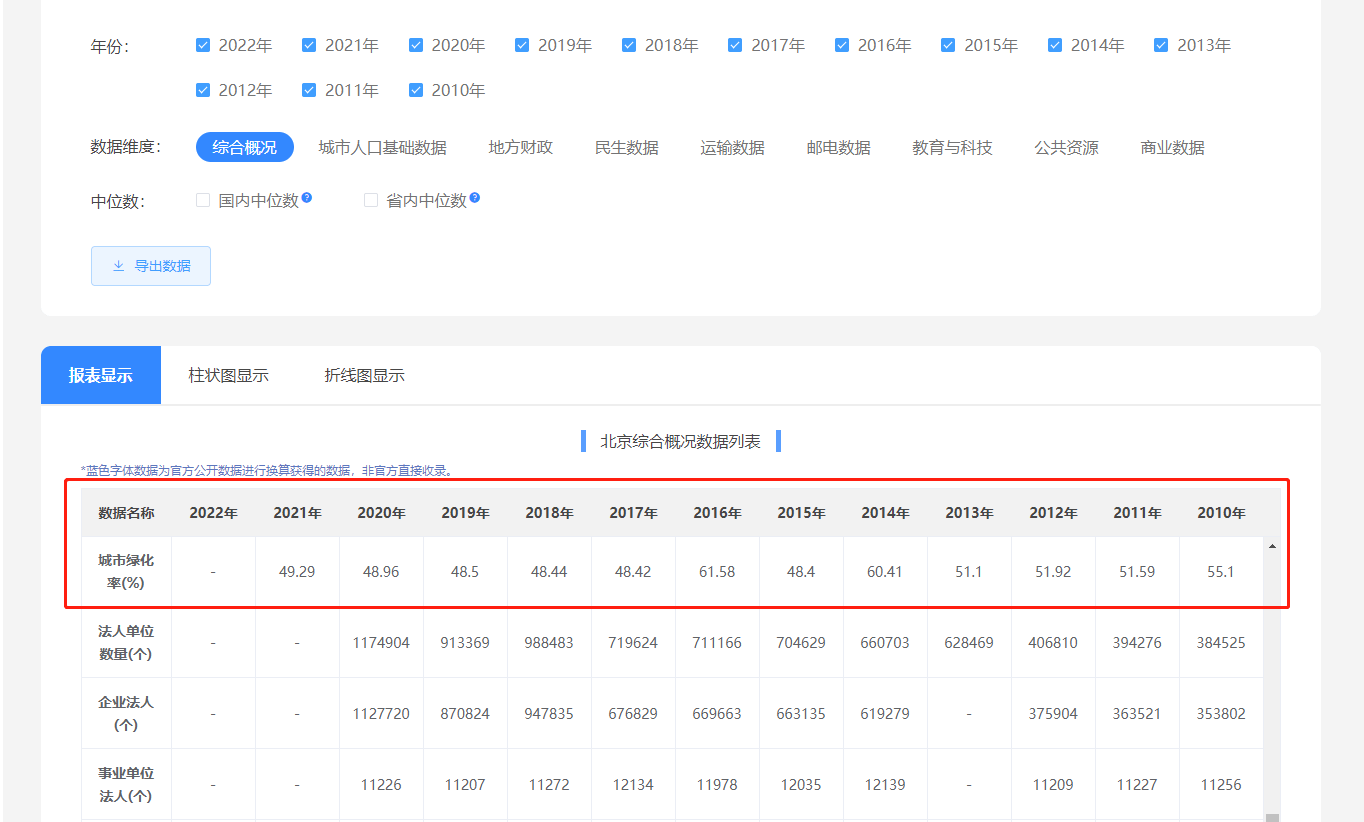Click the 数据名称 column header
This screenshot has width=1364, height=822.
click(x=127, y=513)
